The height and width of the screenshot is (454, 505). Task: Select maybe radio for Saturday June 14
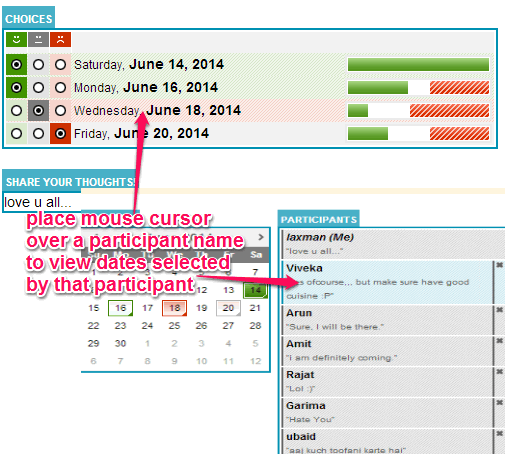coord(38,64)
